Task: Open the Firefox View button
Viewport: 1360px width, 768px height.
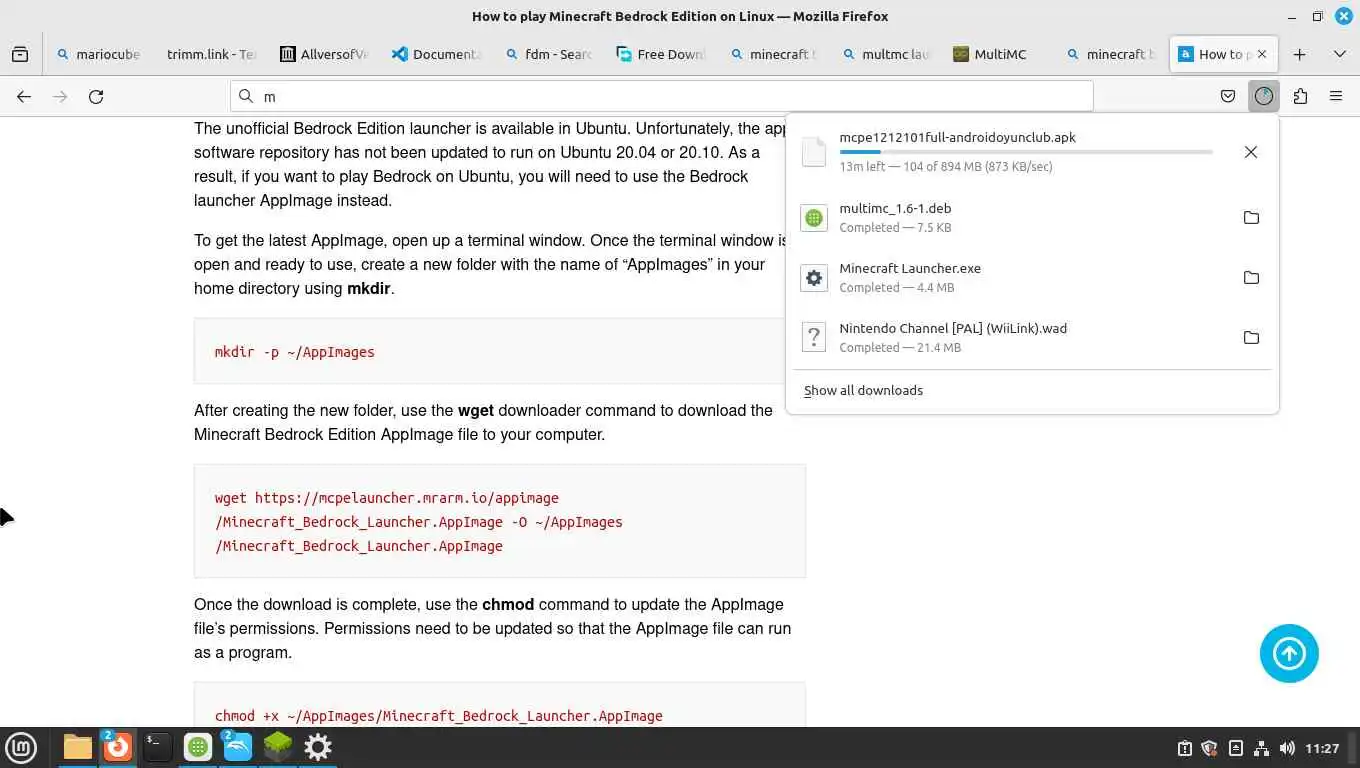Action: 20,54
